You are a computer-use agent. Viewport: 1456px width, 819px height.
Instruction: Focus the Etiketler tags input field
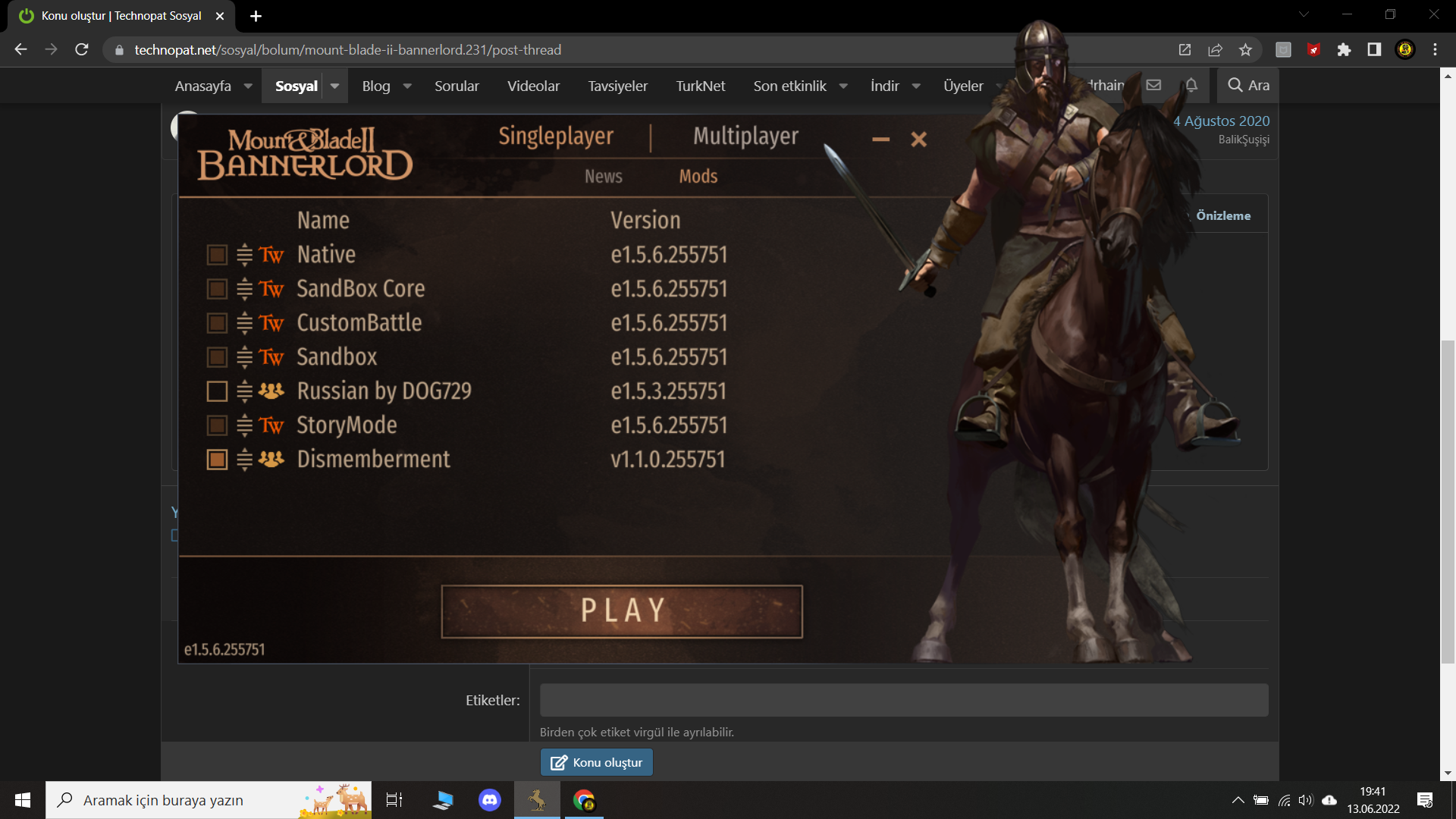pyautogui.click(x=903, y=700)
